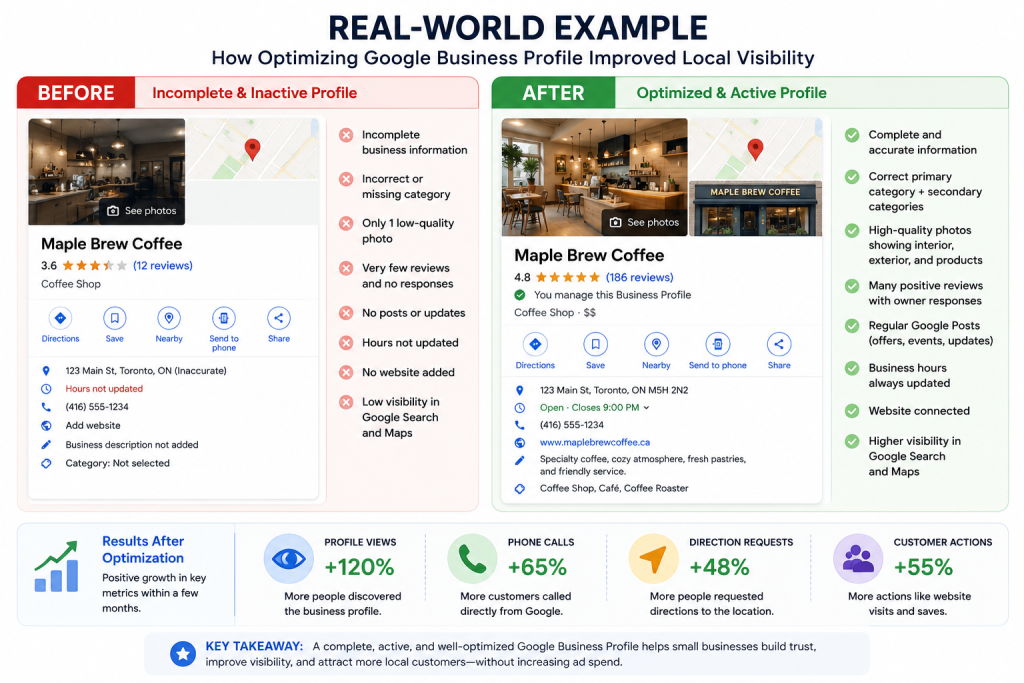Click the blue star icon beside Key Takeaway
1024x683 pixels.
(183, 654)
